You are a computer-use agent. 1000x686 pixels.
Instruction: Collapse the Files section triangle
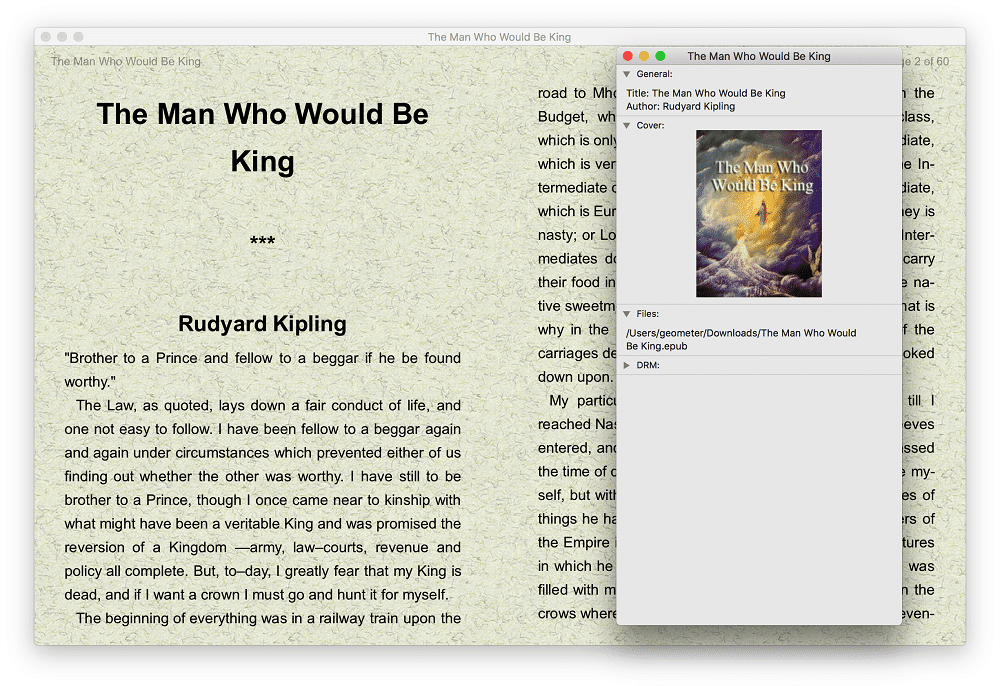click(x=627, y=314)
